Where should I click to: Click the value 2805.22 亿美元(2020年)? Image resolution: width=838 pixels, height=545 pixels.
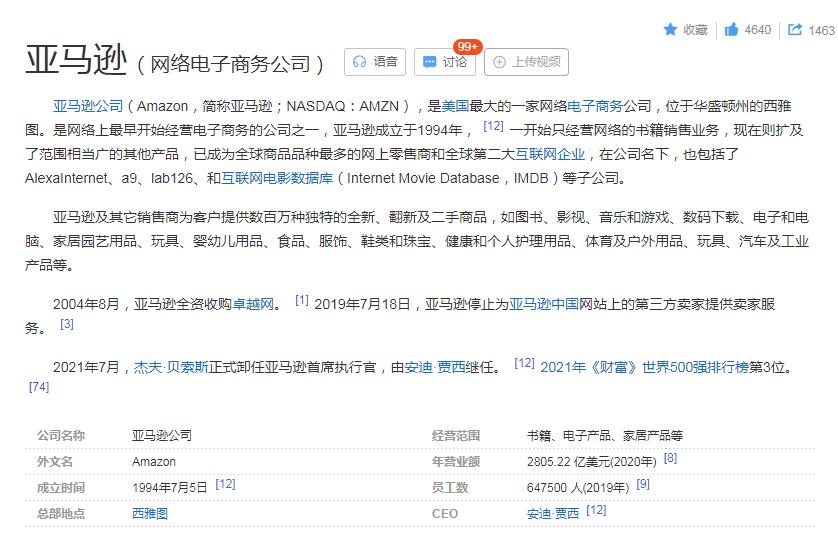pos(592,462)
